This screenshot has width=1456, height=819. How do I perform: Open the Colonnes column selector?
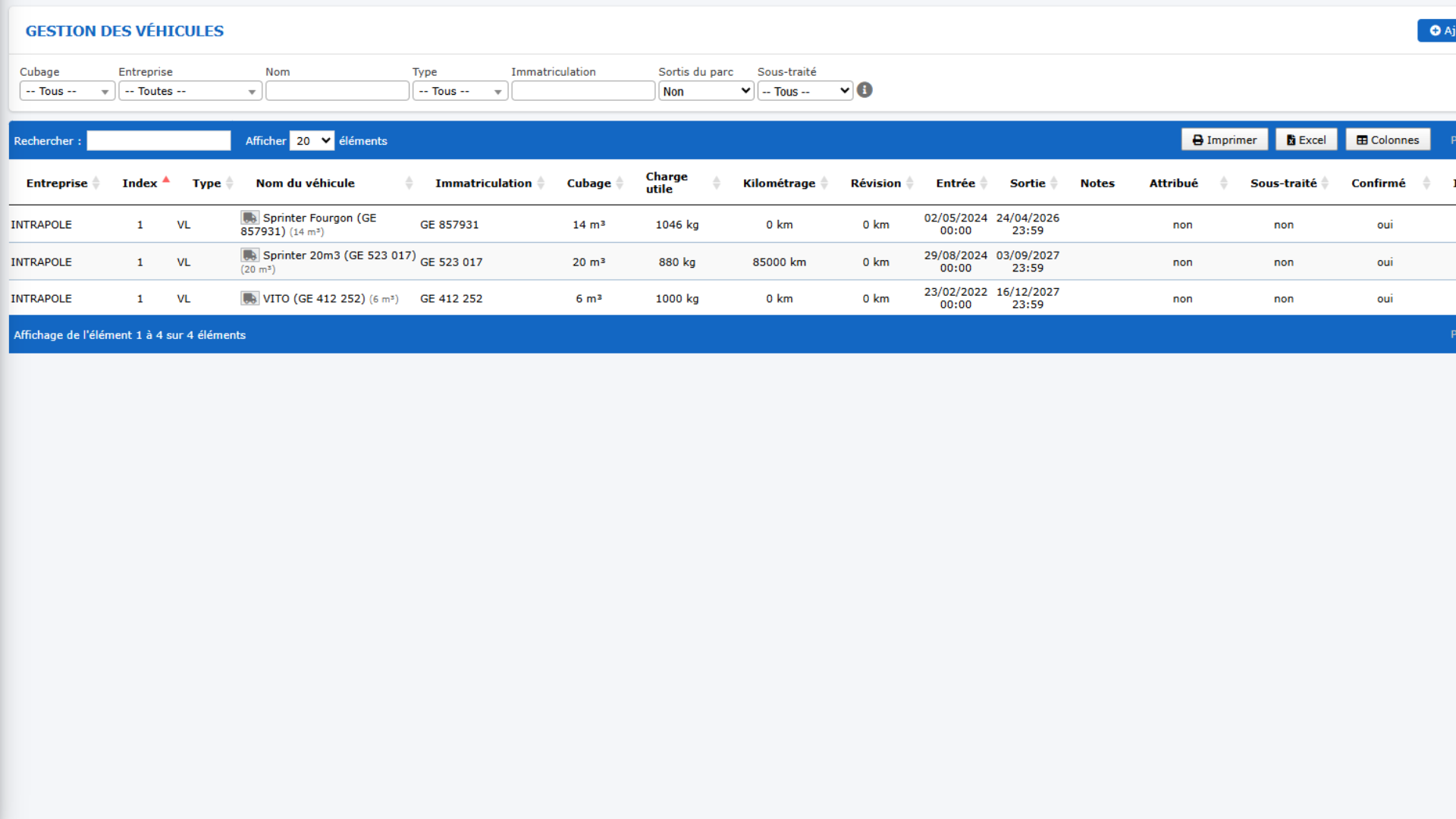coord(1388,140)
